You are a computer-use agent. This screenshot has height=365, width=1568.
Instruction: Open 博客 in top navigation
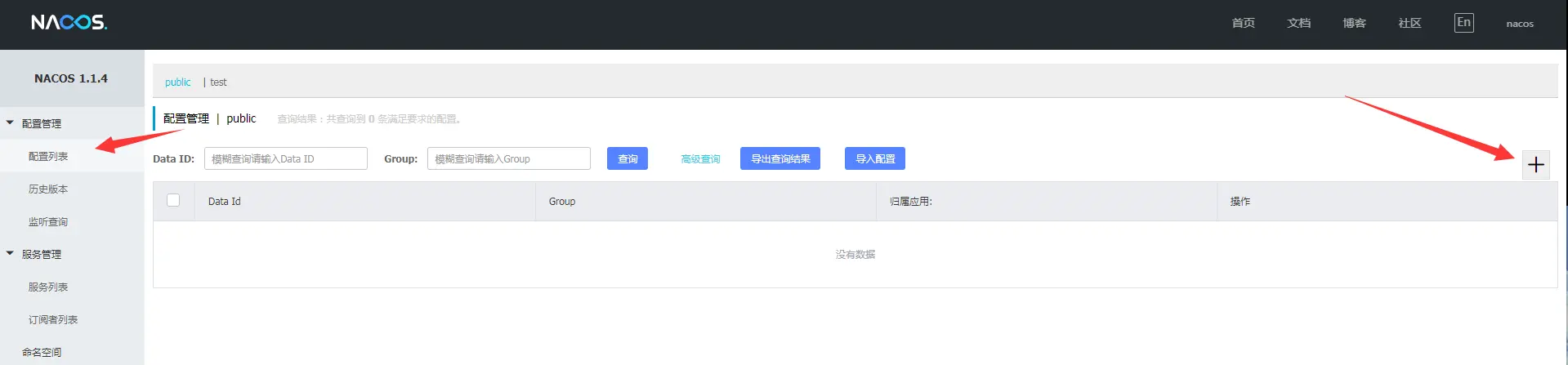(1354, 23)
